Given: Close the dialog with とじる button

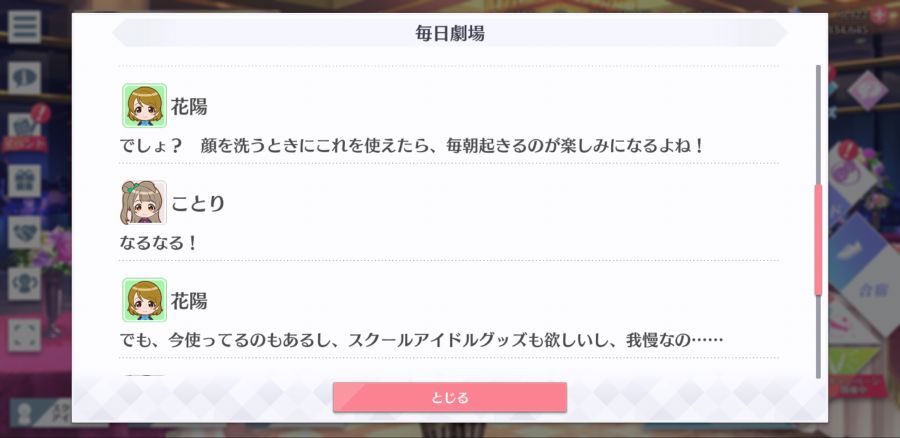Looking at the screenshot, I should point(449,397).
